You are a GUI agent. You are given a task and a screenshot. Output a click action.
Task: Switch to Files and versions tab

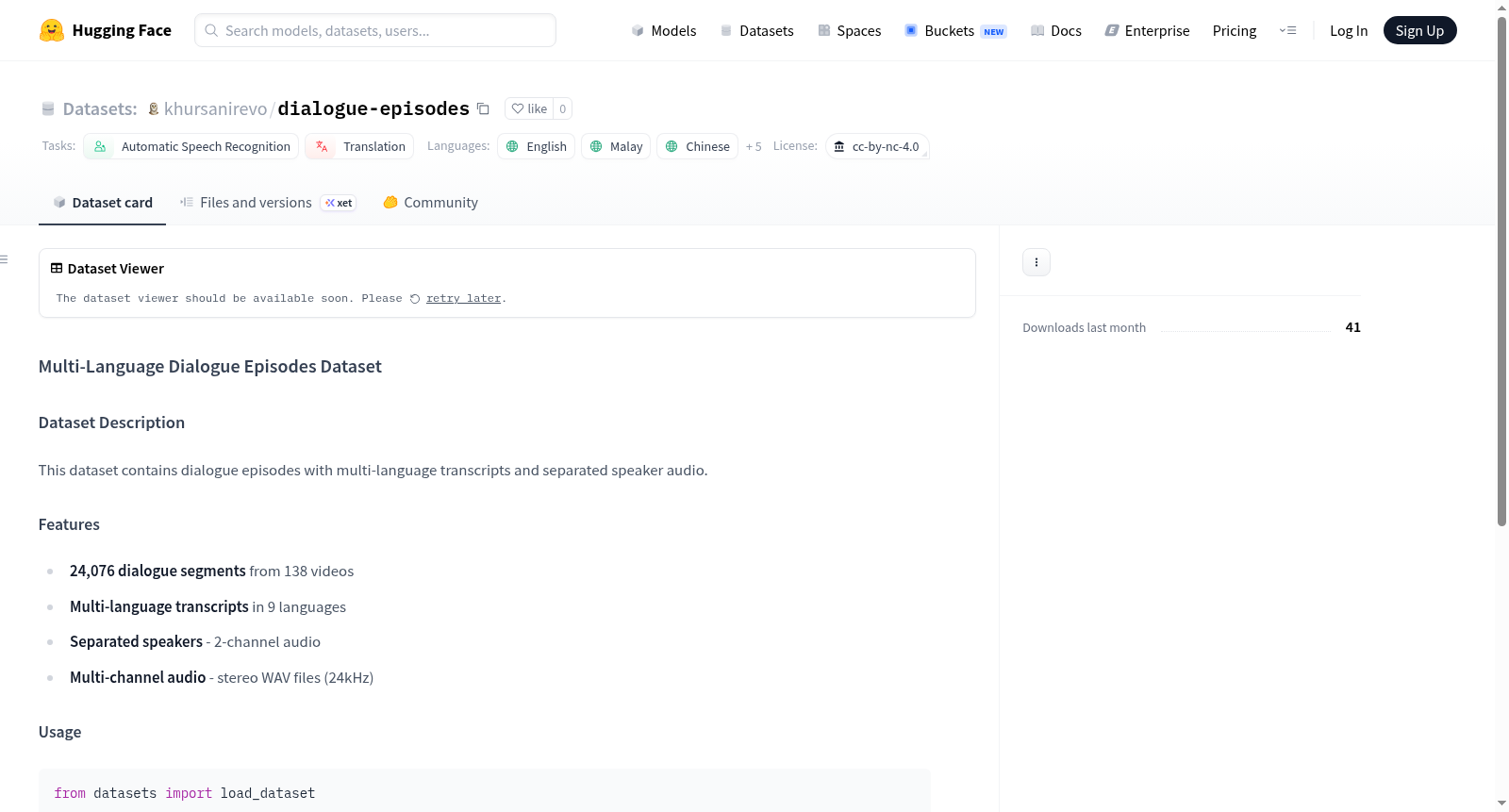[x=267, y=202]
